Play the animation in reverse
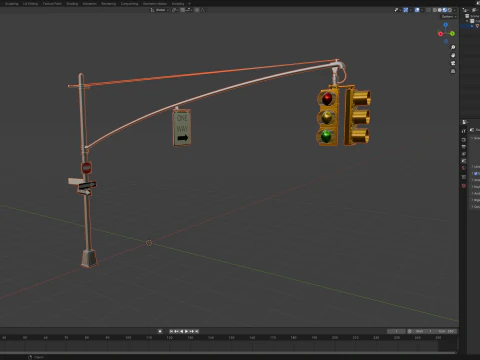The height and width of the screenshot is (360, 480). [182, 331]
